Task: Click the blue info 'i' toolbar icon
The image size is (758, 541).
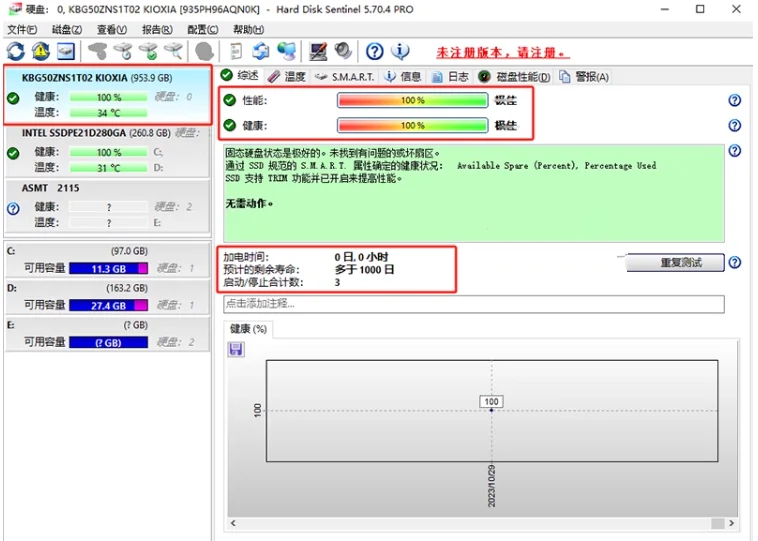Action: click(400, 51)
